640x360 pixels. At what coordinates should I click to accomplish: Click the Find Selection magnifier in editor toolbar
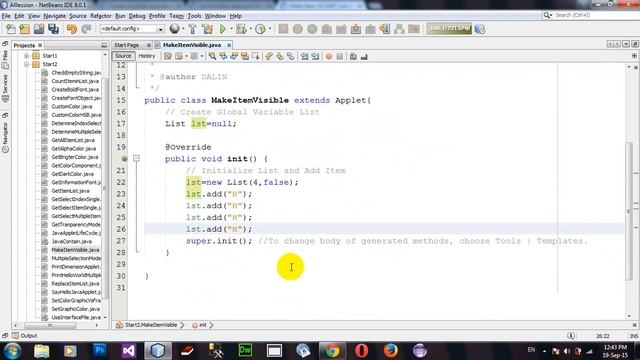(212, 56)
